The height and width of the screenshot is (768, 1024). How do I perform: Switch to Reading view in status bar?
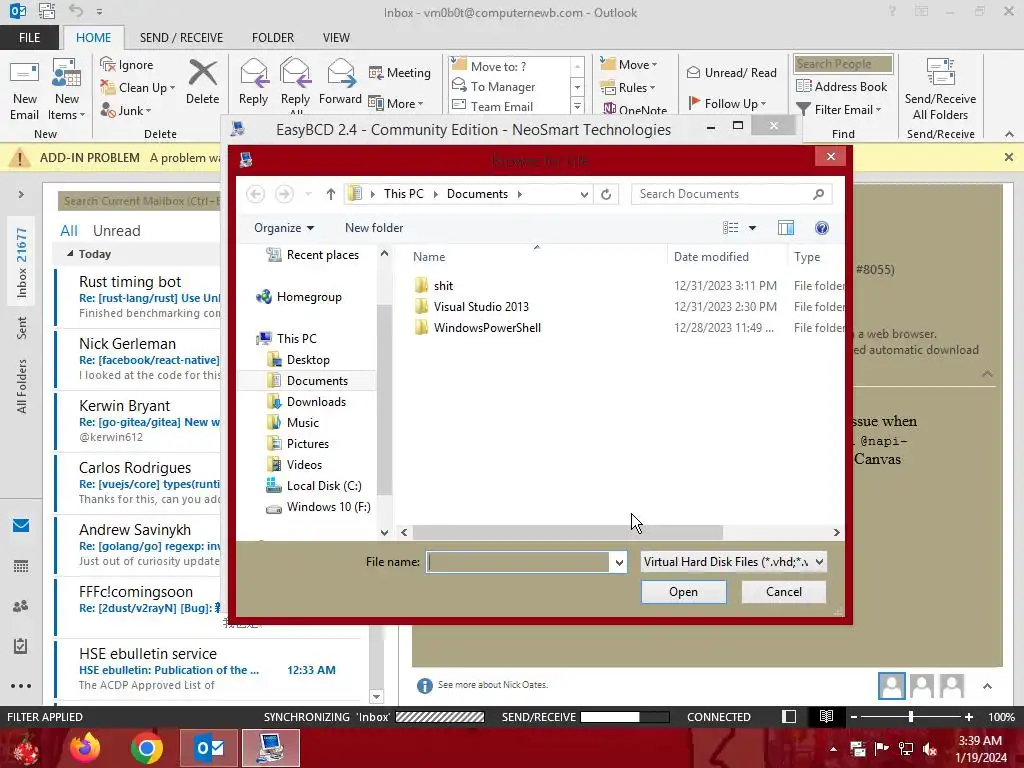826,716
